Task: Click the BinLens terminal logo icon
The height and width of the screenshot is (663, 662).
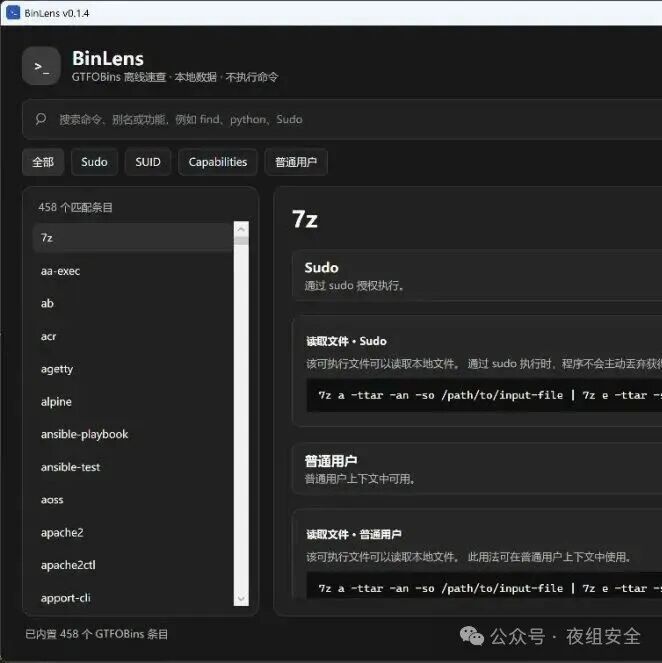Action: click(x=41, y=66)
